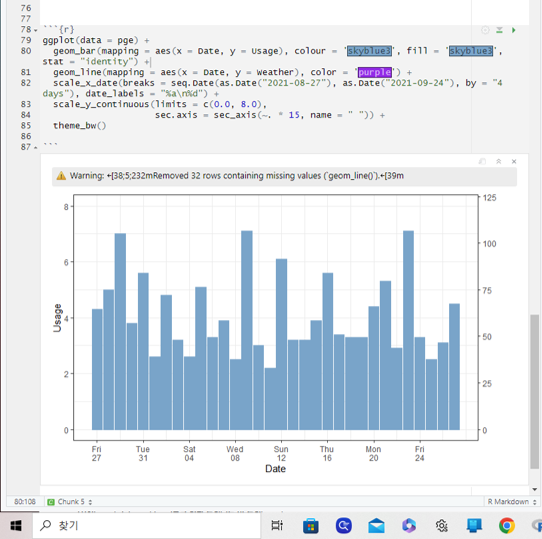
Task: Open Copilot app from taskbar
Action: pos(409,526)
